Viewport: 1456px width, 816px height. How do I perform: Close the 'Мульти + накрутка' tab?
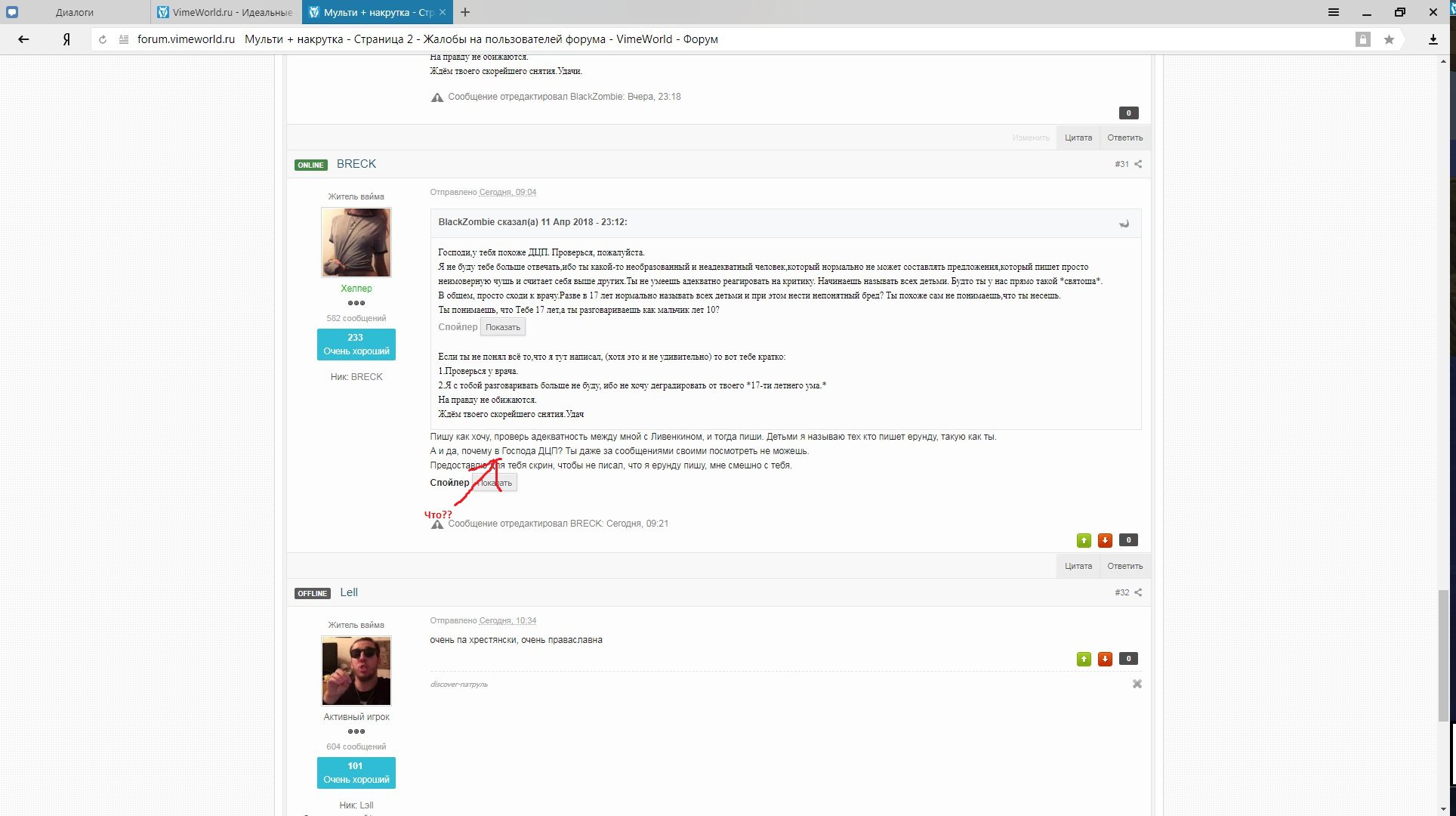point(443,12)
